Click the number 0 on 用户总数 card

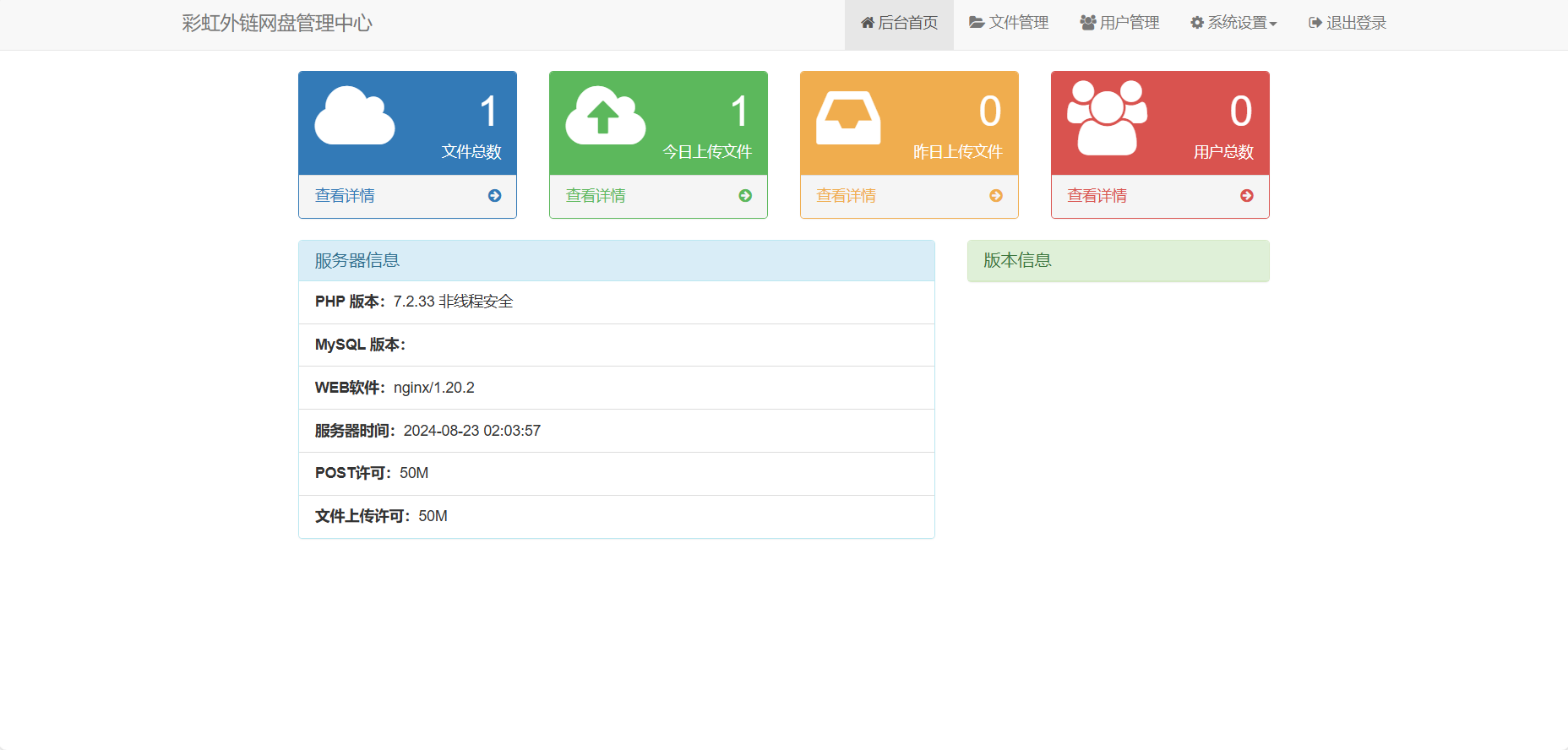pos(1241,111)
